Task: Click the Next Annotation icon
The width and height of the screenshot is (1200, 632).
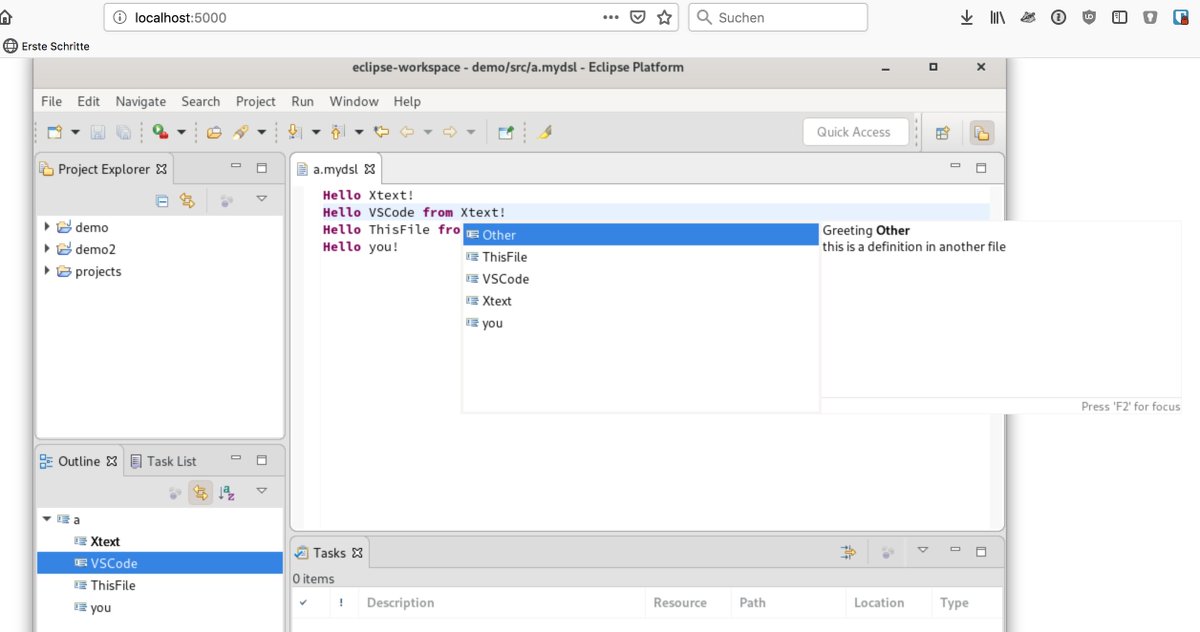Action: point(294,132)
